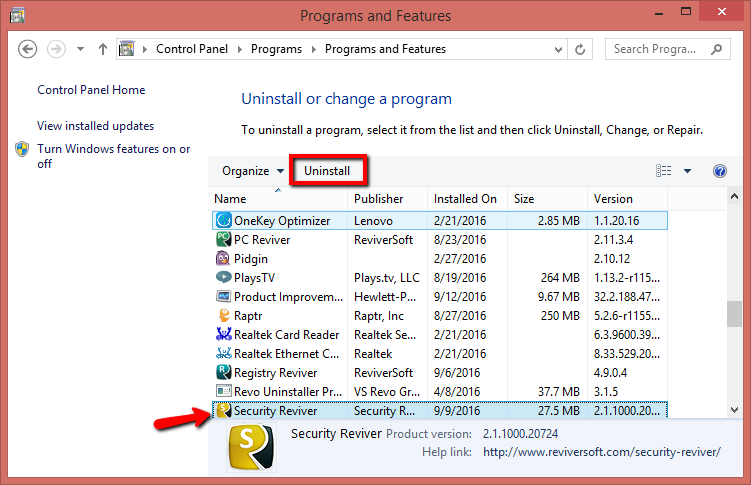Click the large Security Reviver details icon
Image resolution: width=751 pixels, height=485 pixels.
point(251,447)
